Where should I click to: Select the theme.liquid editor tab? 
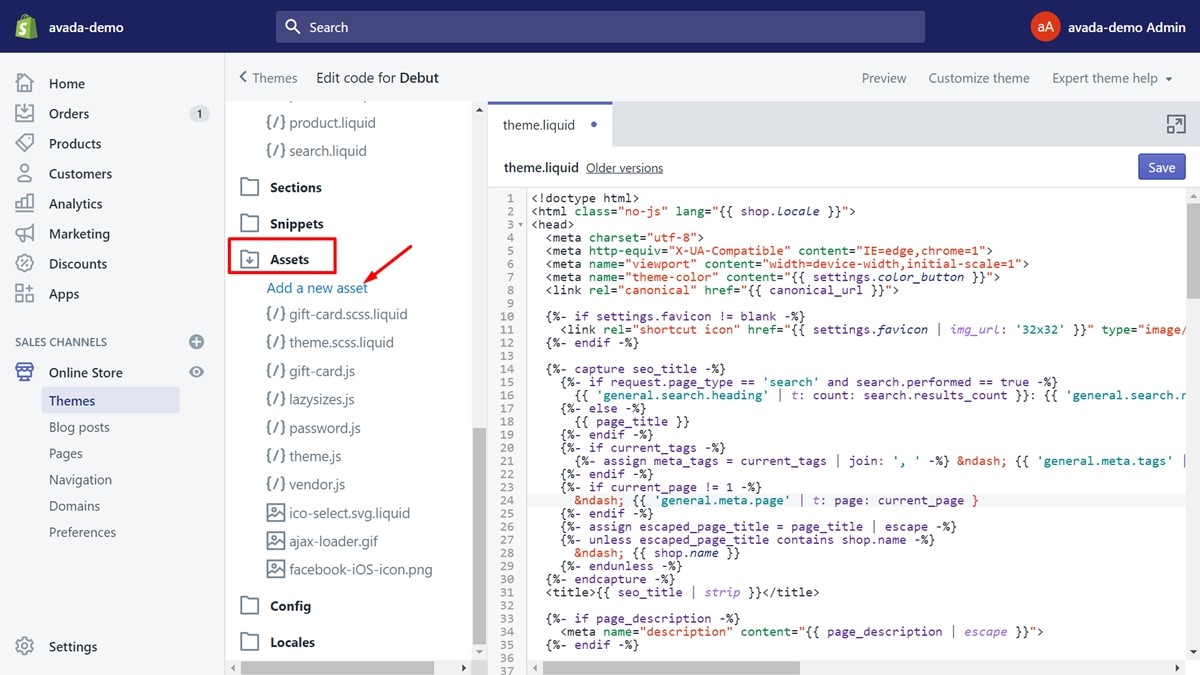click(550, 125)
